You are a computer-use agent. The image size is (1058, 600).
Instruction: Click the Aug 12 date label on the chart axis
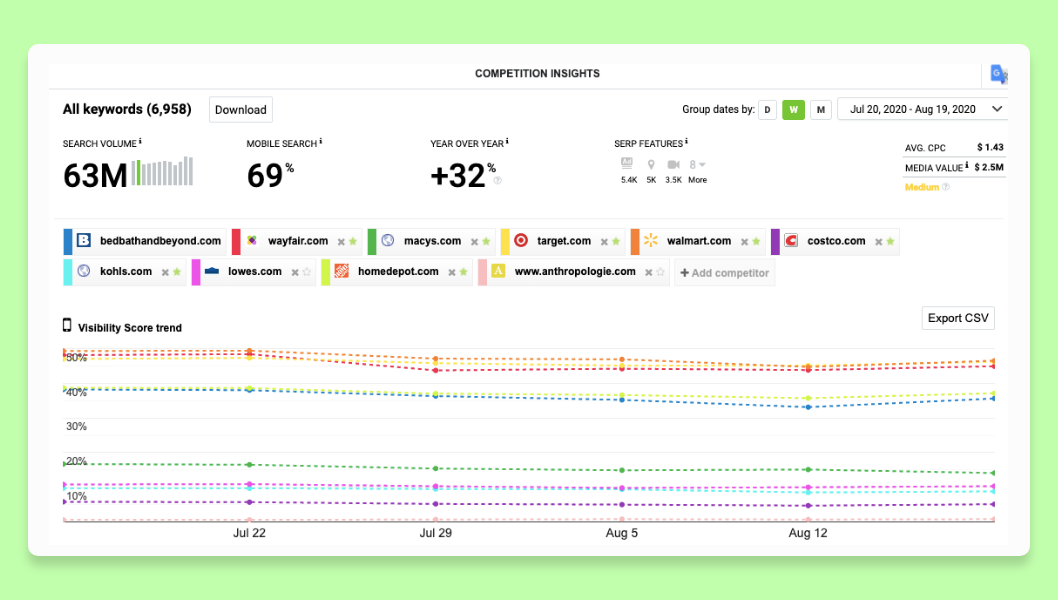[x=808, y=533]
